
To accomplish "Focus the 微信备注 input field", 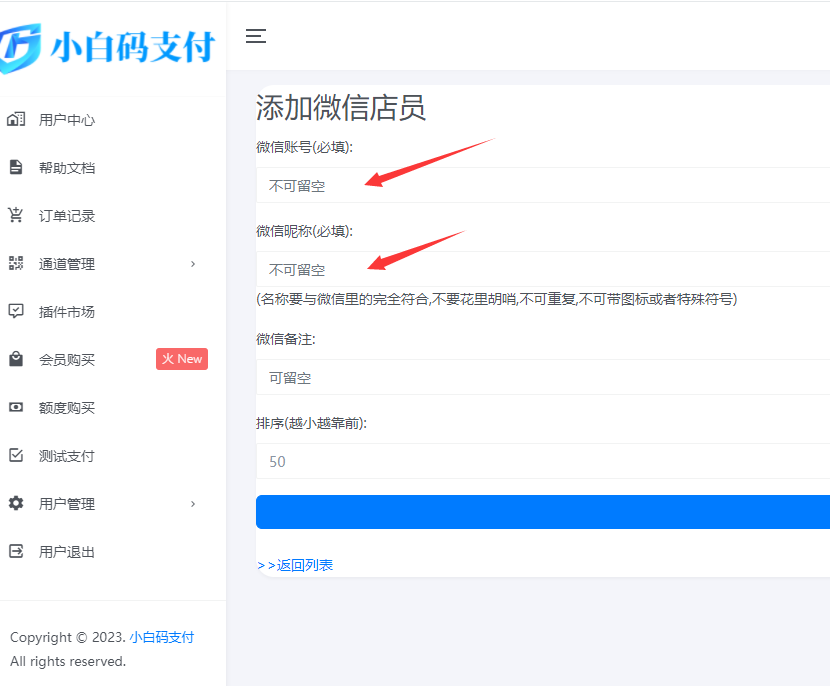I will (543, 377).
